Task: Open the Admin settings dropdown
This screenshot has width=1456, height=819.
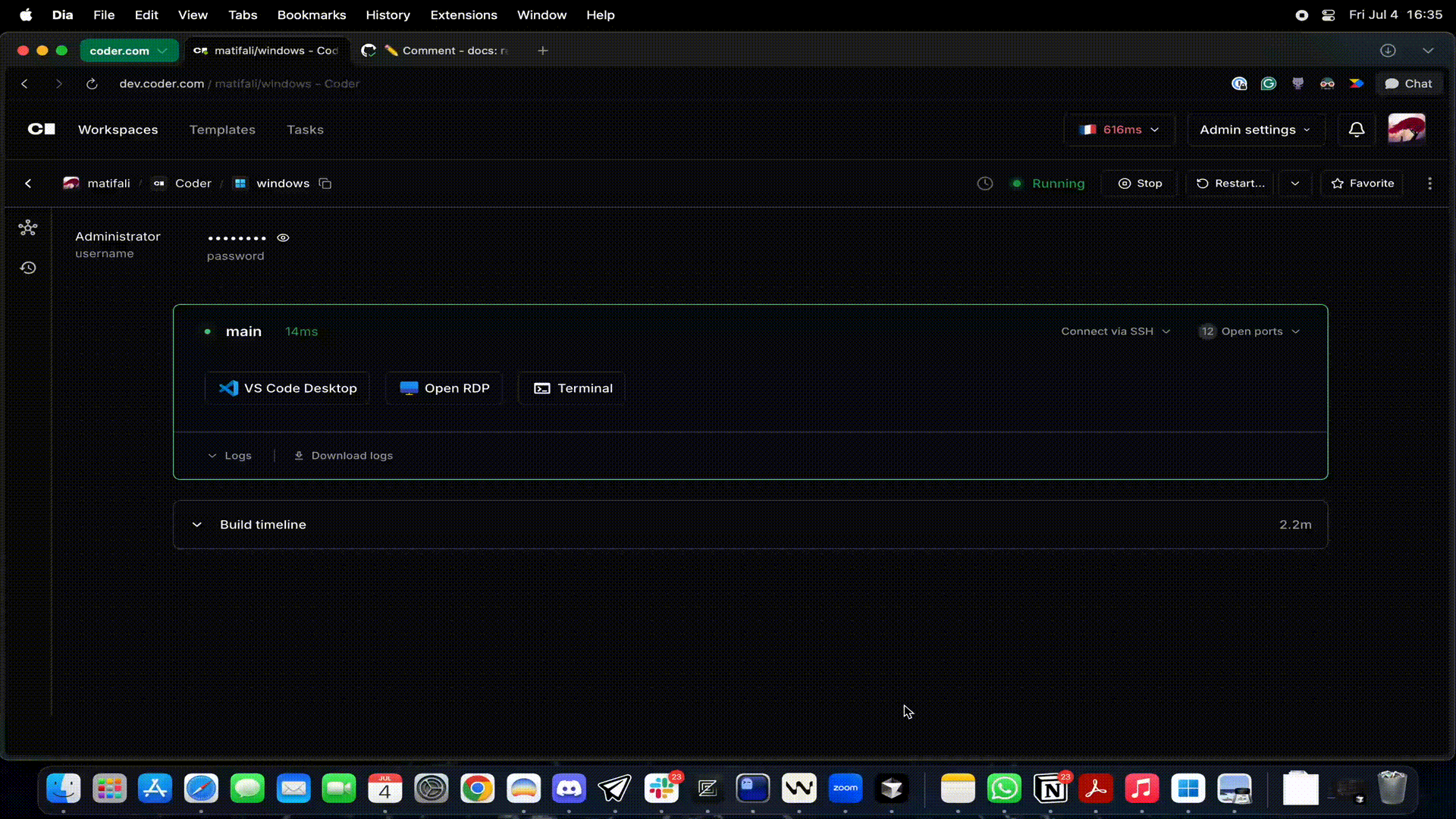Action: point(1254,130)
